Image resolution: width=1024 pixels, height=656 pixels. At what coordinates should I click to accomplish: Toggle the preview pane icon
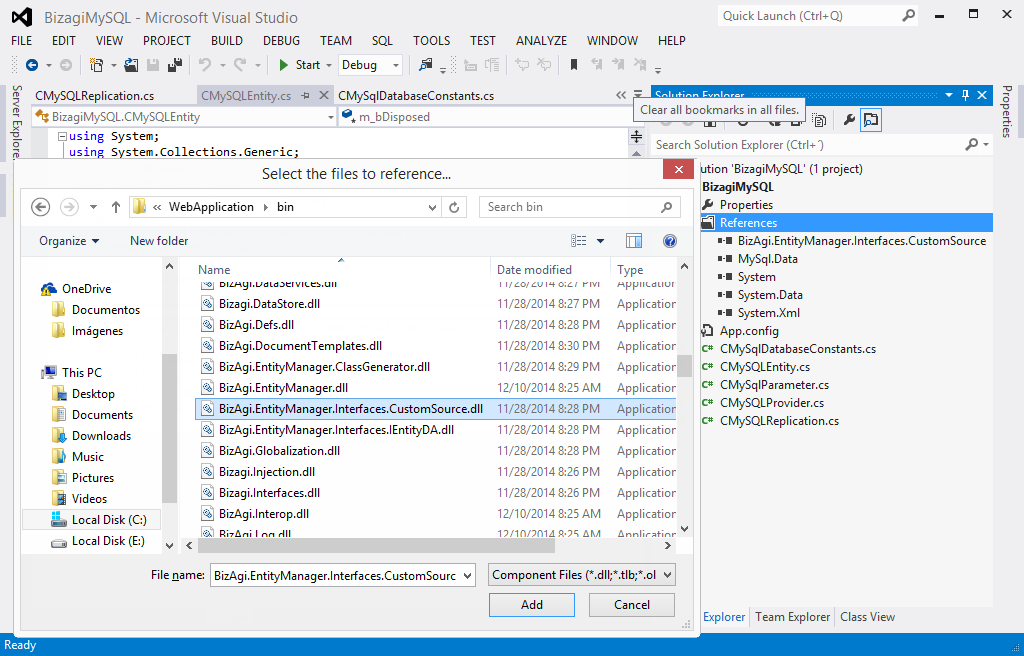(633, 241)
